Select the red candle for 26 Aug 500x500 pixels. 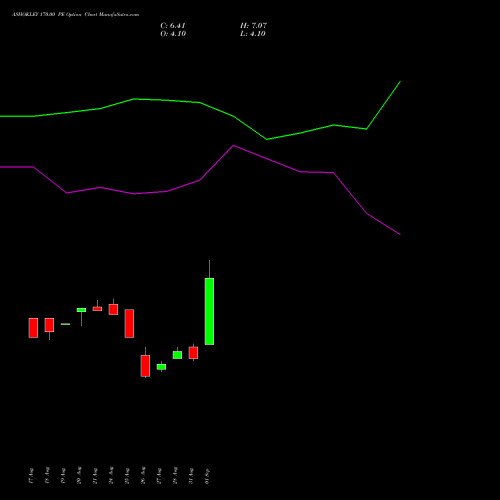[145, 366]
